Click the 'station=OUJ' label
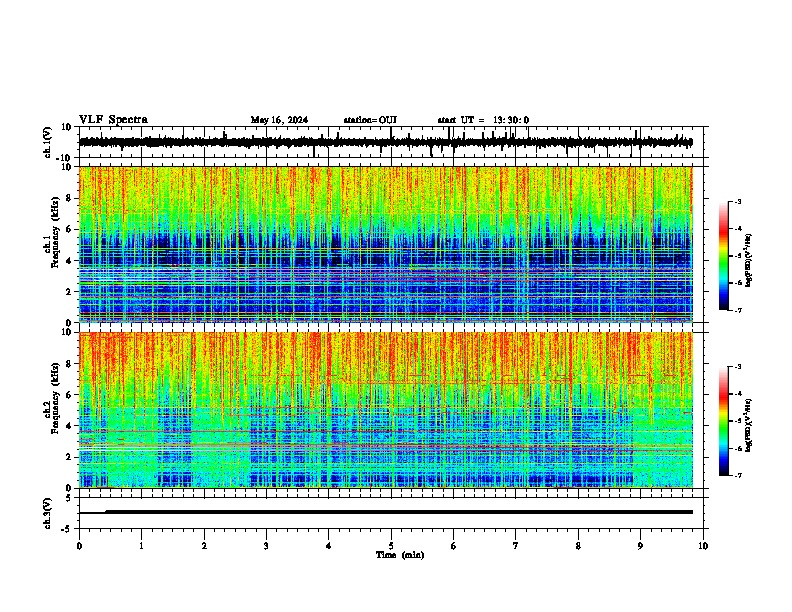792x612 pixels. pyautogui.click(x=370, y=120)
